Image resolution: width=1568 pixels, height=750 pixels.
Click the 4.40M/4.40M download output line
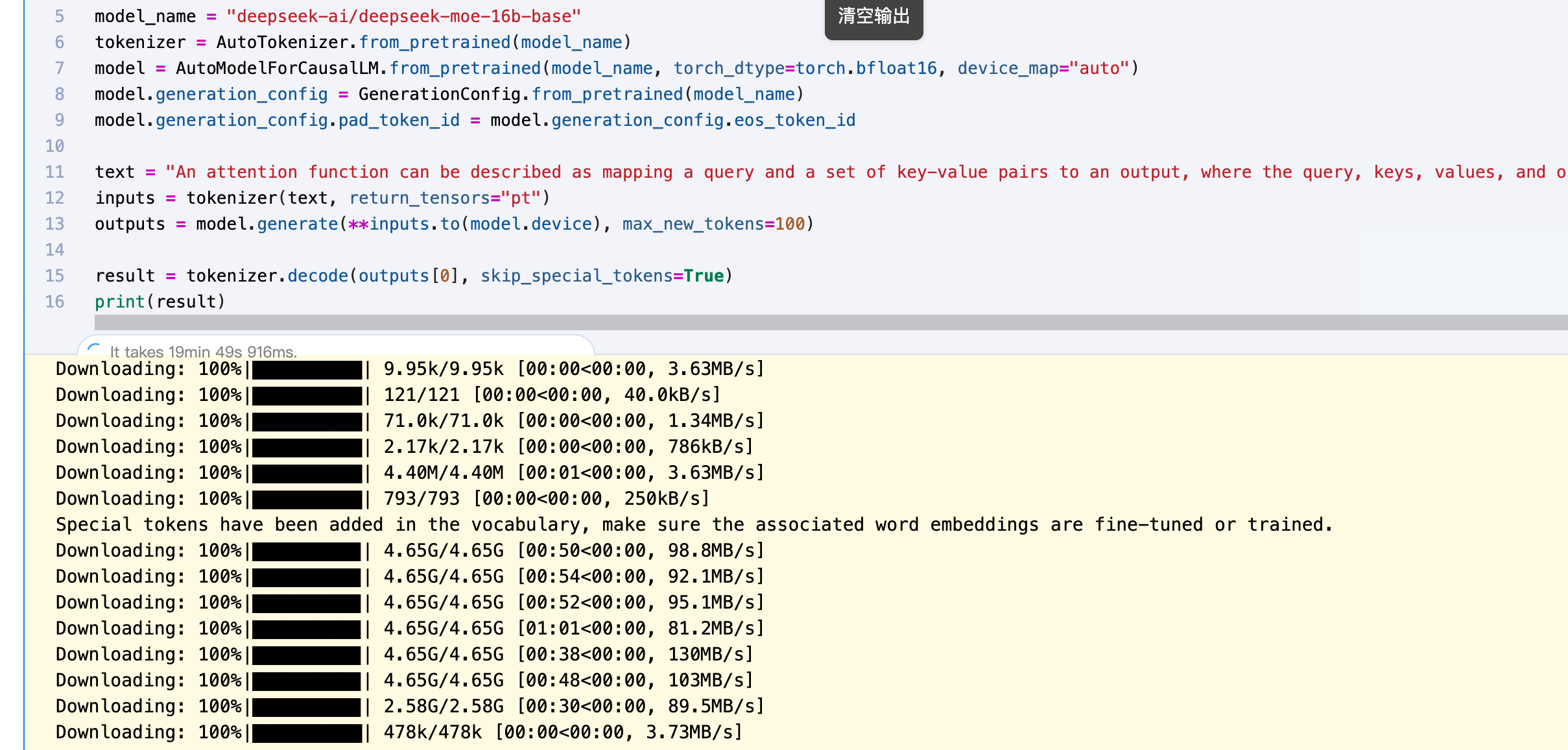(410, 473)
